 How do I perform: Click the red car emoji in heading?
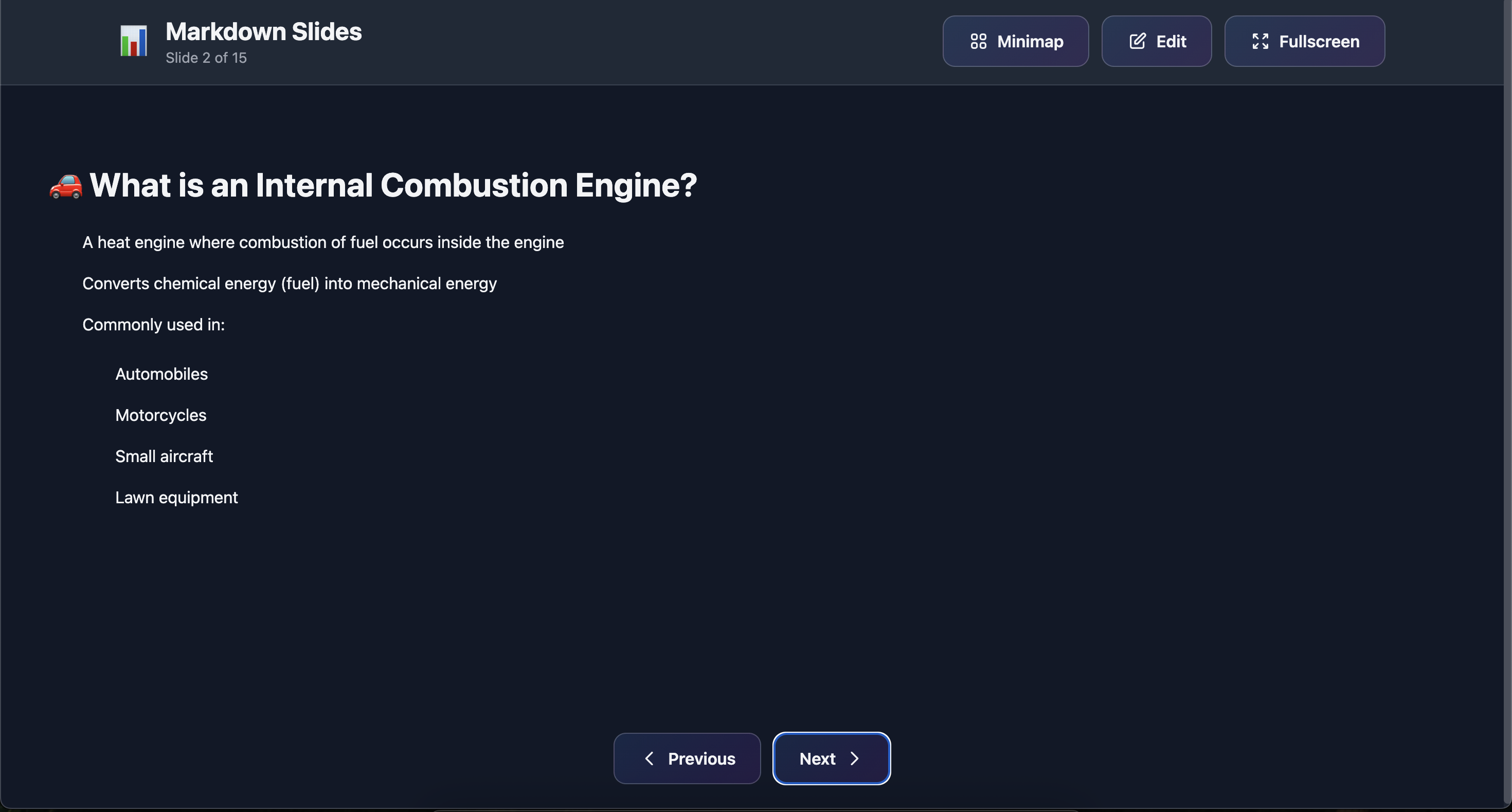pyautogui.click(x=66, y=186)
